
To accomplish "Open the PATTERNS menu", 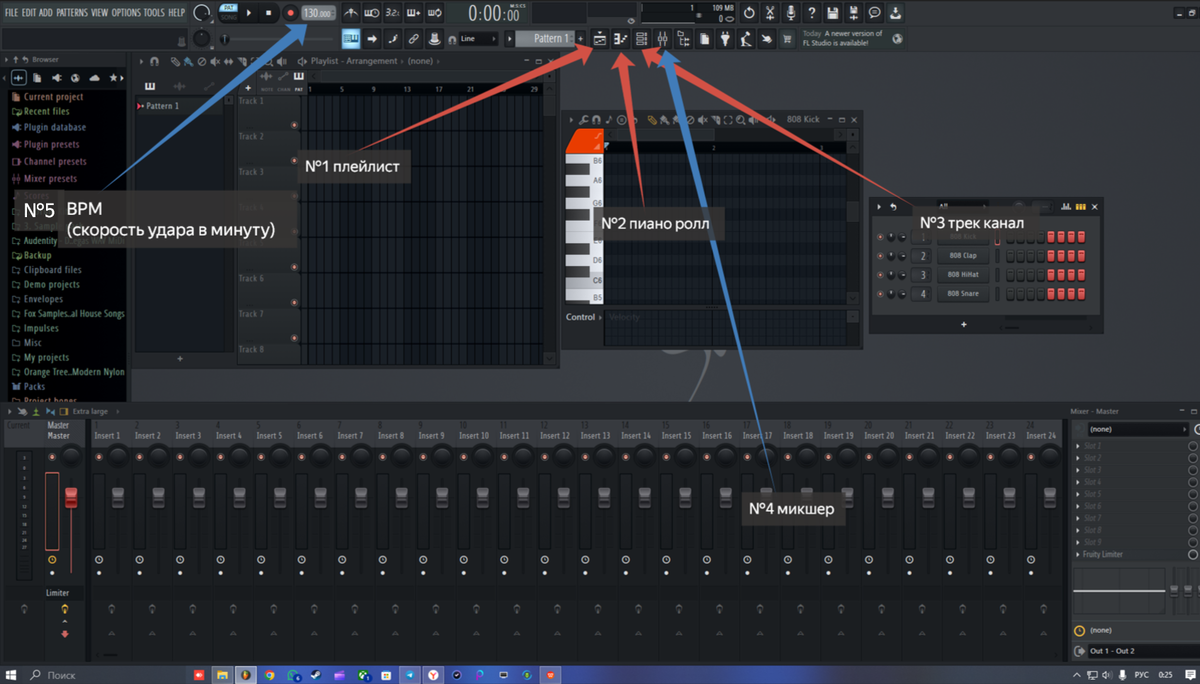I will 72,12.
